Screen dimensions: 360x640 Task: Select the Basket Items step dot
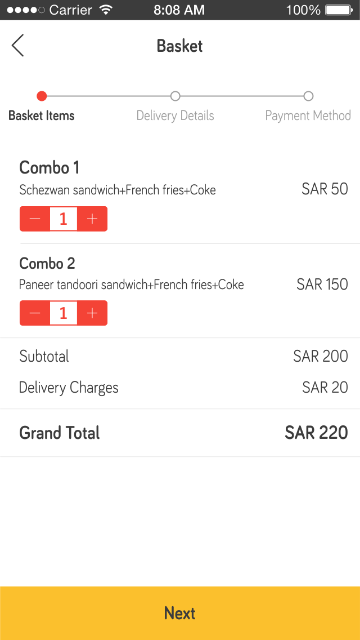[x=42, y=96]
